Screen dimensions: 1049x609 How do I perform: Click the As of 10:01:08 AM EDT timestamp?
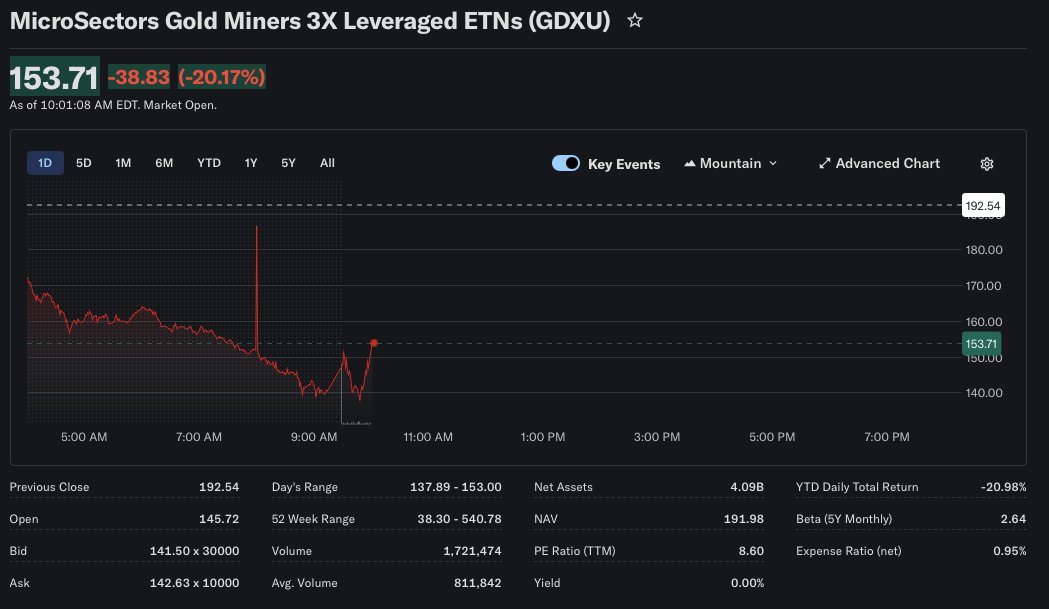[113, 105]
